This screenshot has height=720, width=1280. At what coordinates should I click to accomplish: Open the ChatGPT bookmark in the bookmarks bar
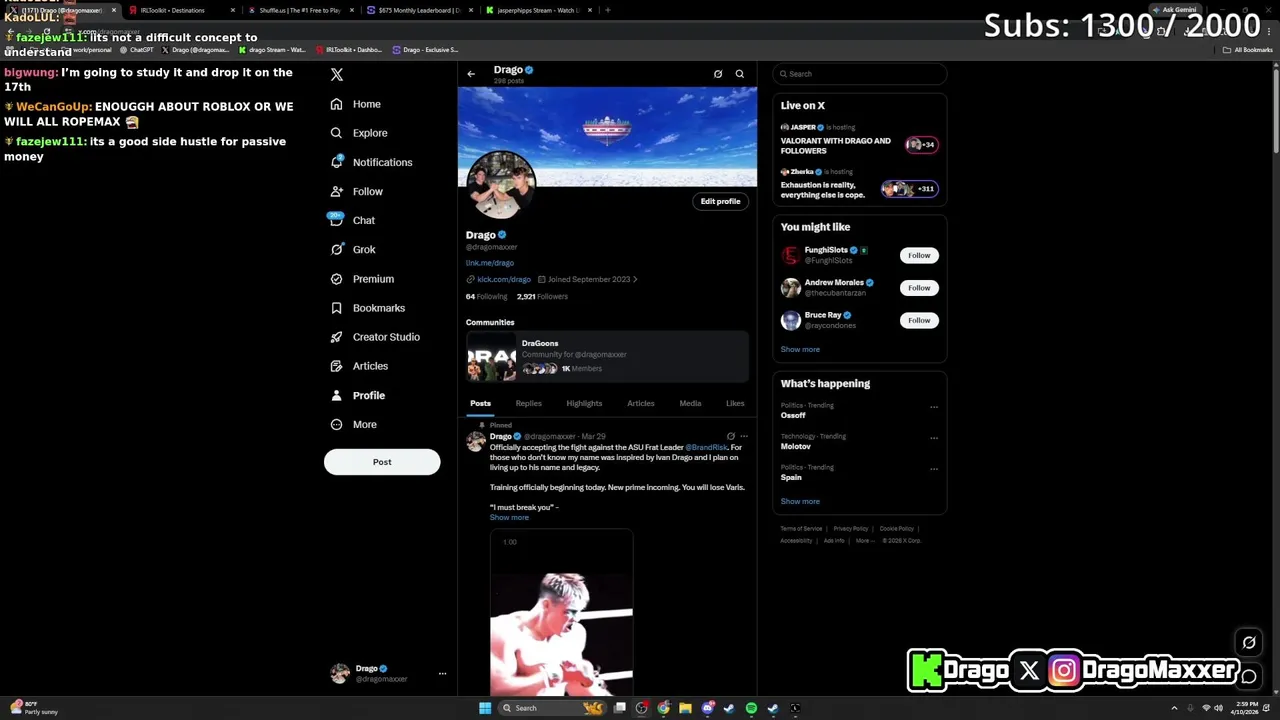click(136, 49)
